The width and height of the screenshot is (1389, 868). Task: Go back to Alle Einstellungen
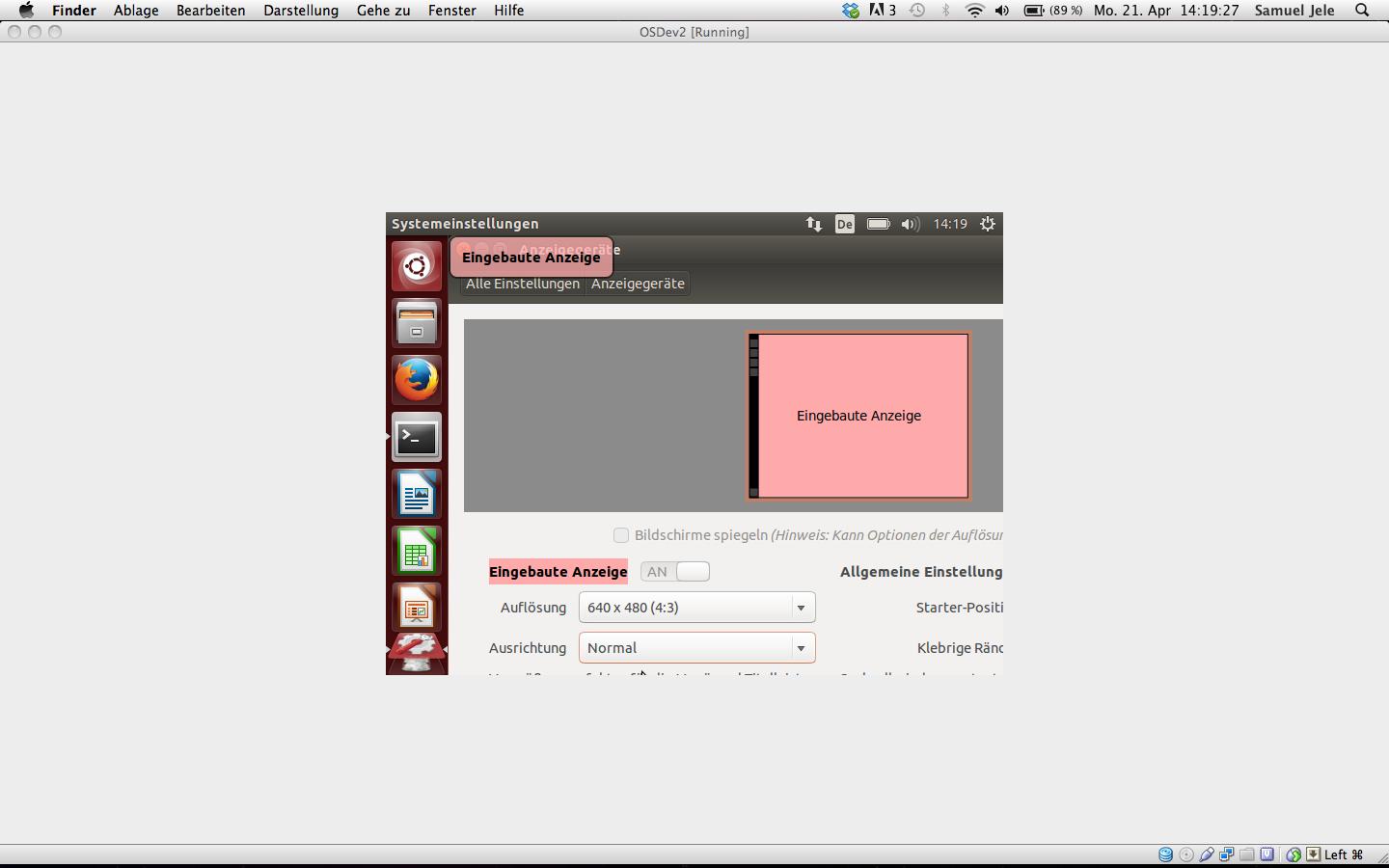click(x=523, y=284)
